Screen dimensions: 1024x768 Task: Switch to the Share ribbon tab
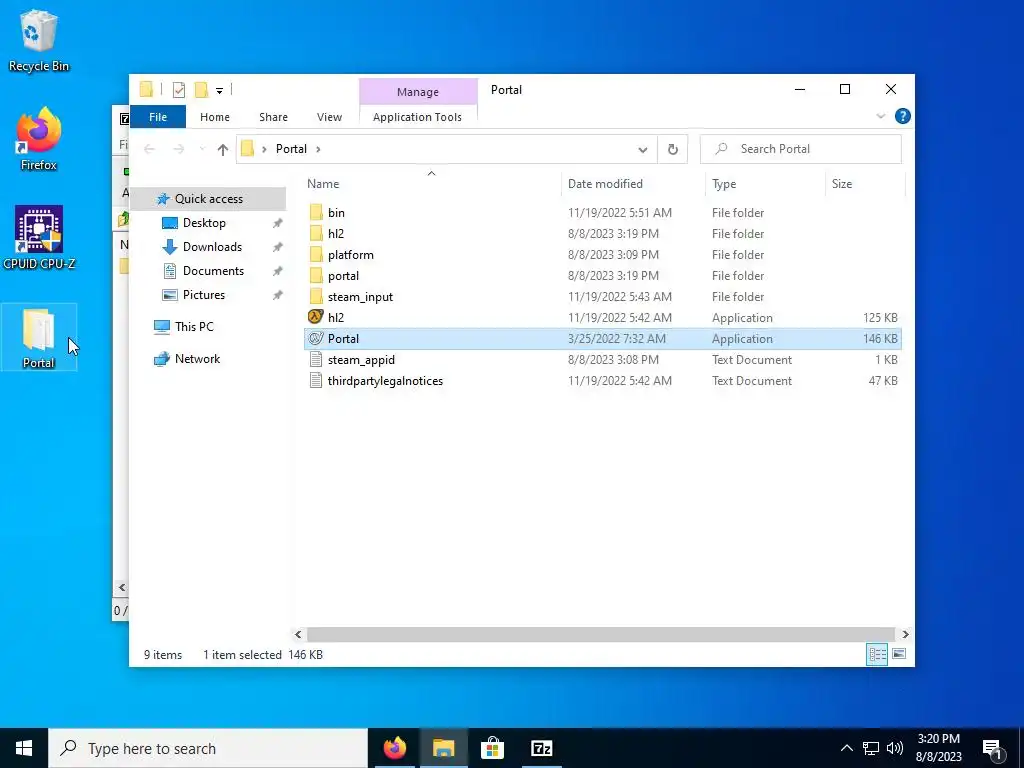[273, 117]
